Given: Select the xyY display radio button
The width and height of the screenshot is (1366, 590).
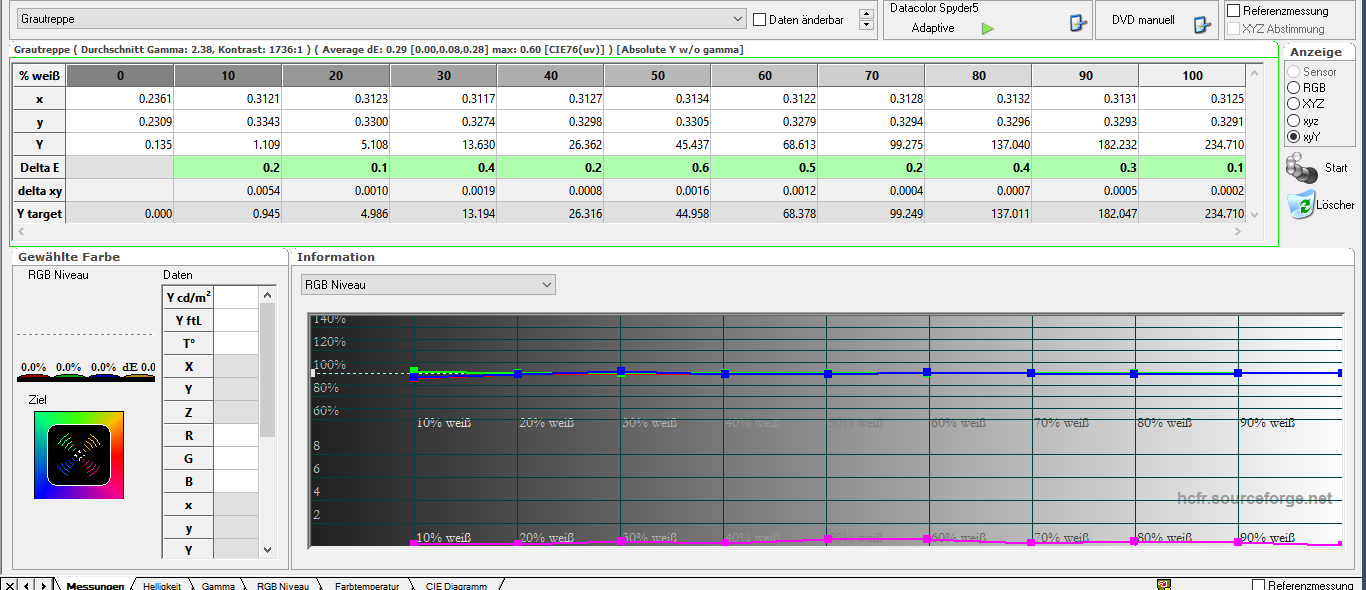Looking at the screenshot, I should point(1294,136).
